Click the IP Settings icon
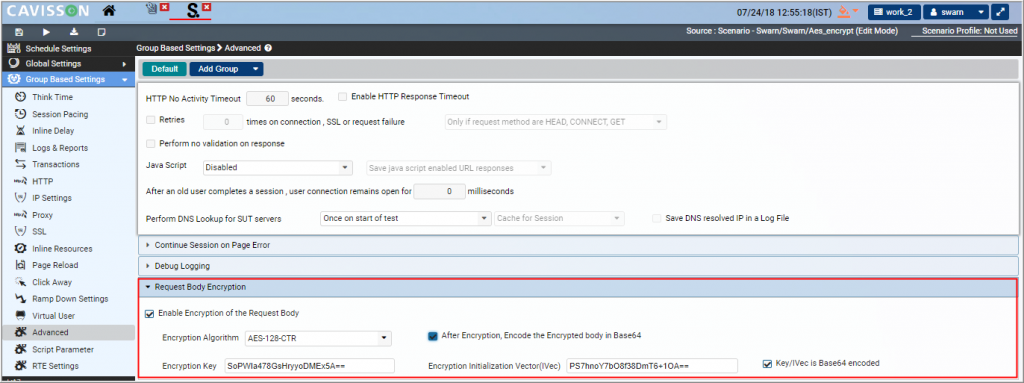The width and height of the screenshot is (1024, 383). (x=20, y=198)
